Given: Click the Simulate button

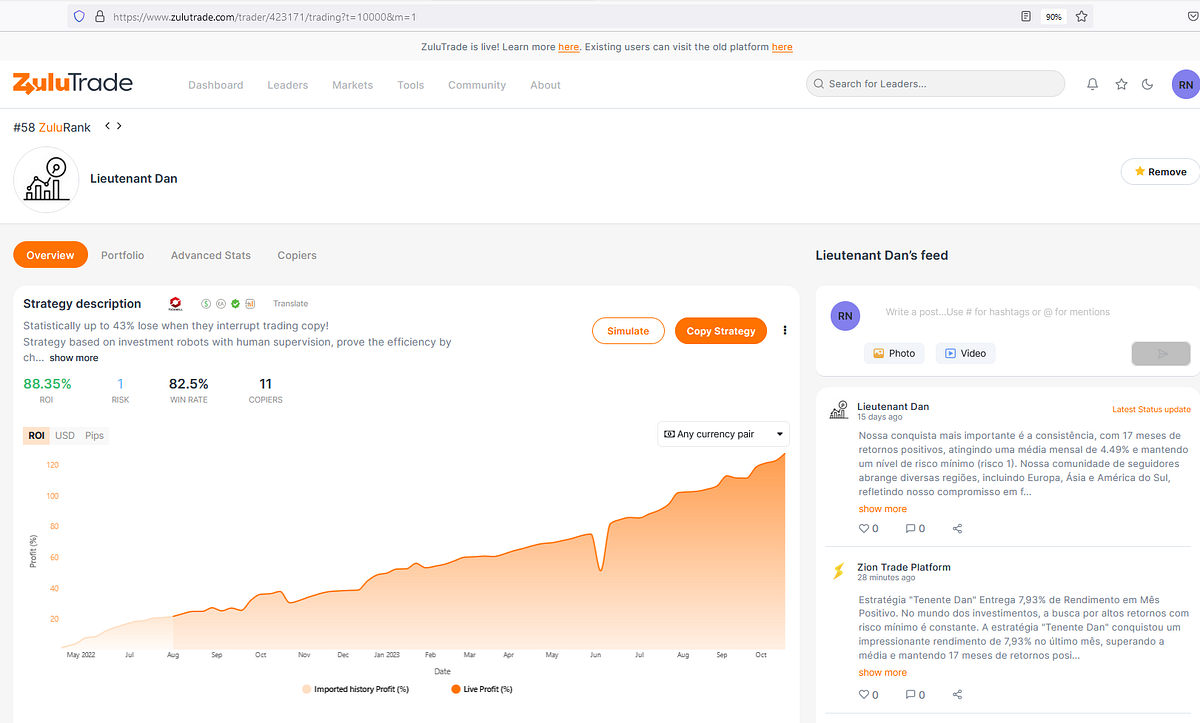Looking at the screenshot, I should point(628,331).
